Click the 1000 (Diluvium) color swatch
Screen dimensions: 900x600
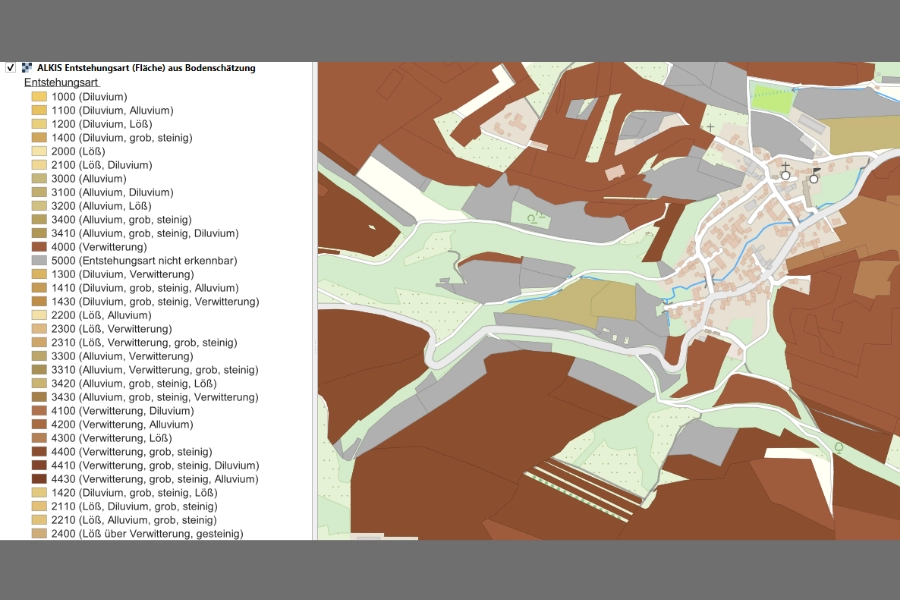click(39, 97)
